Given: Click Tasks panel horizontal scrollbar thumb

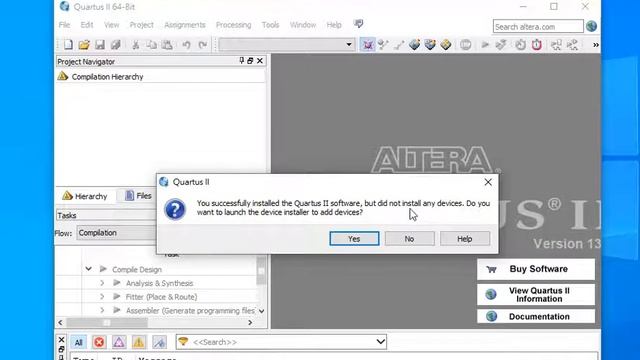Looking at the screenshot, I should 107,323.
